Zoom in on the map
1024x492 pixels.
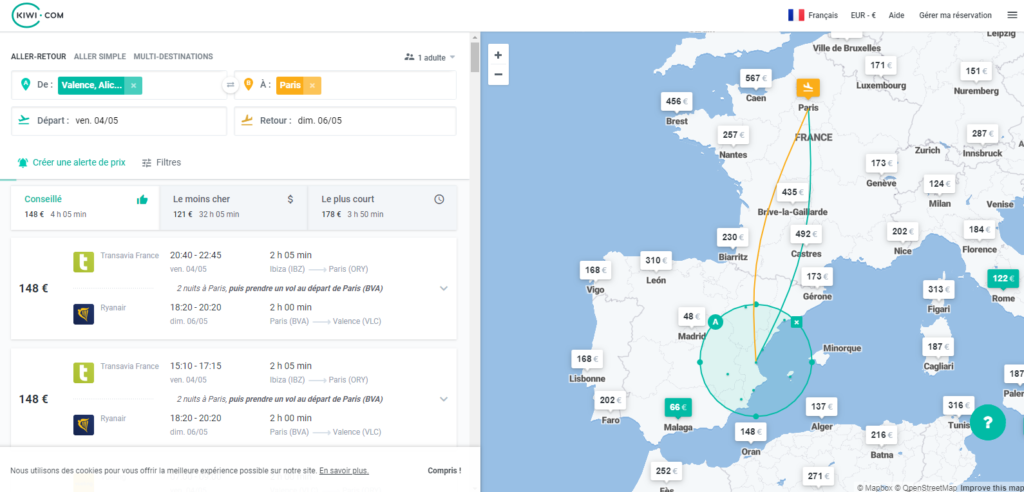[x=498, y=56]
